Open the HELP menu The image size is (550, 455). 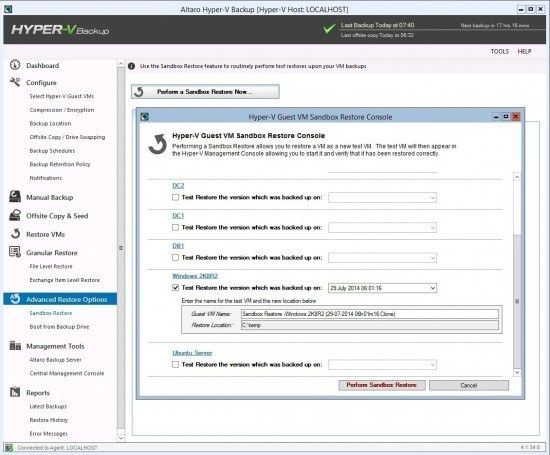(524, 51)
